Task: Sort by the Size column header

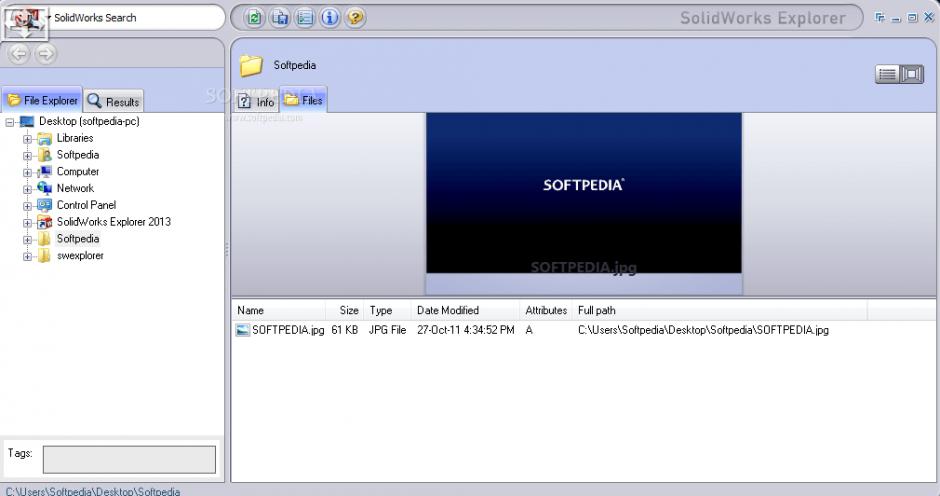Action: (345, 310)
